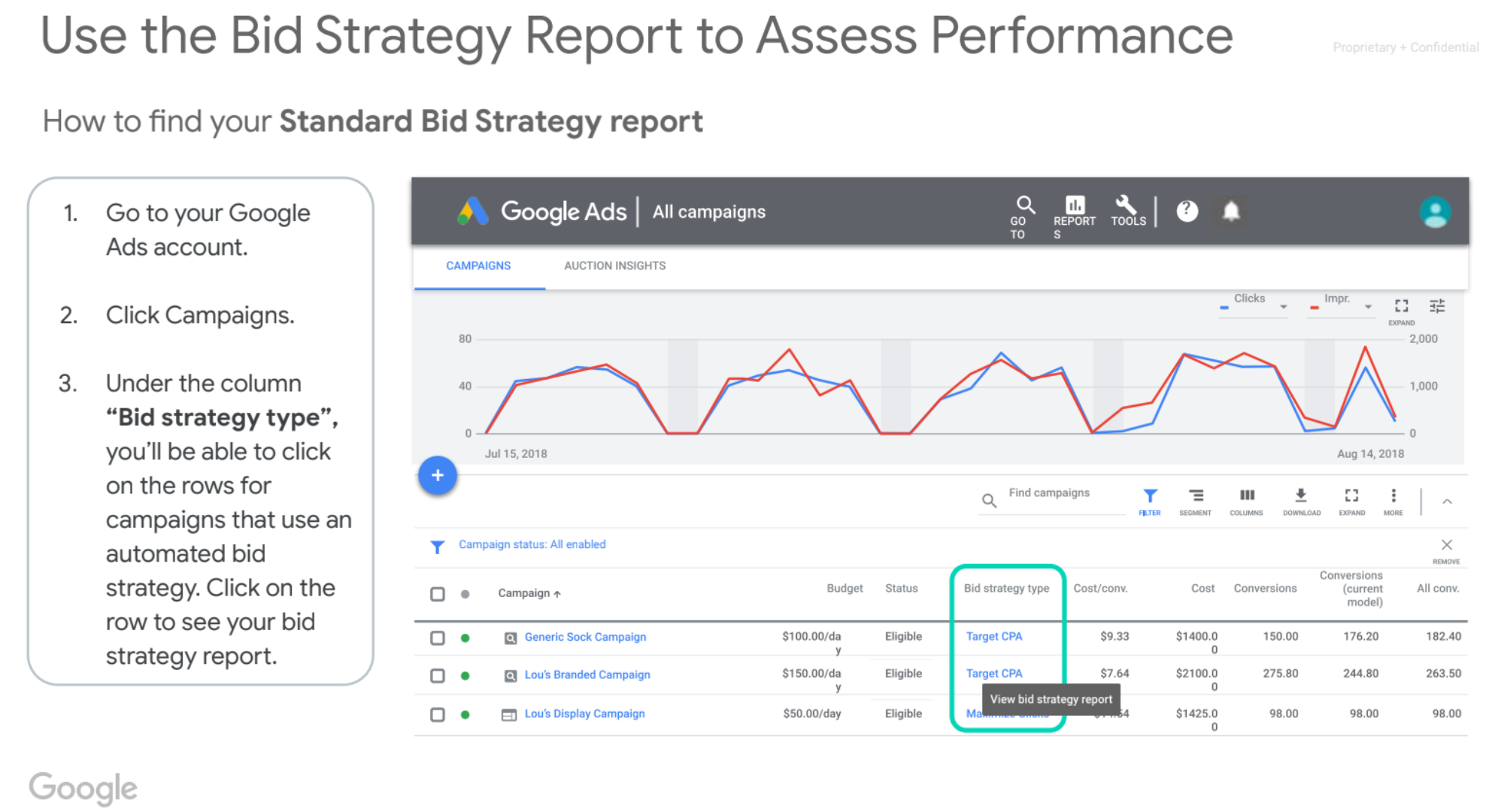This screenshot has height=812, width=1495.
Task: Sort by Campaign column header
Action: [529, 593]
